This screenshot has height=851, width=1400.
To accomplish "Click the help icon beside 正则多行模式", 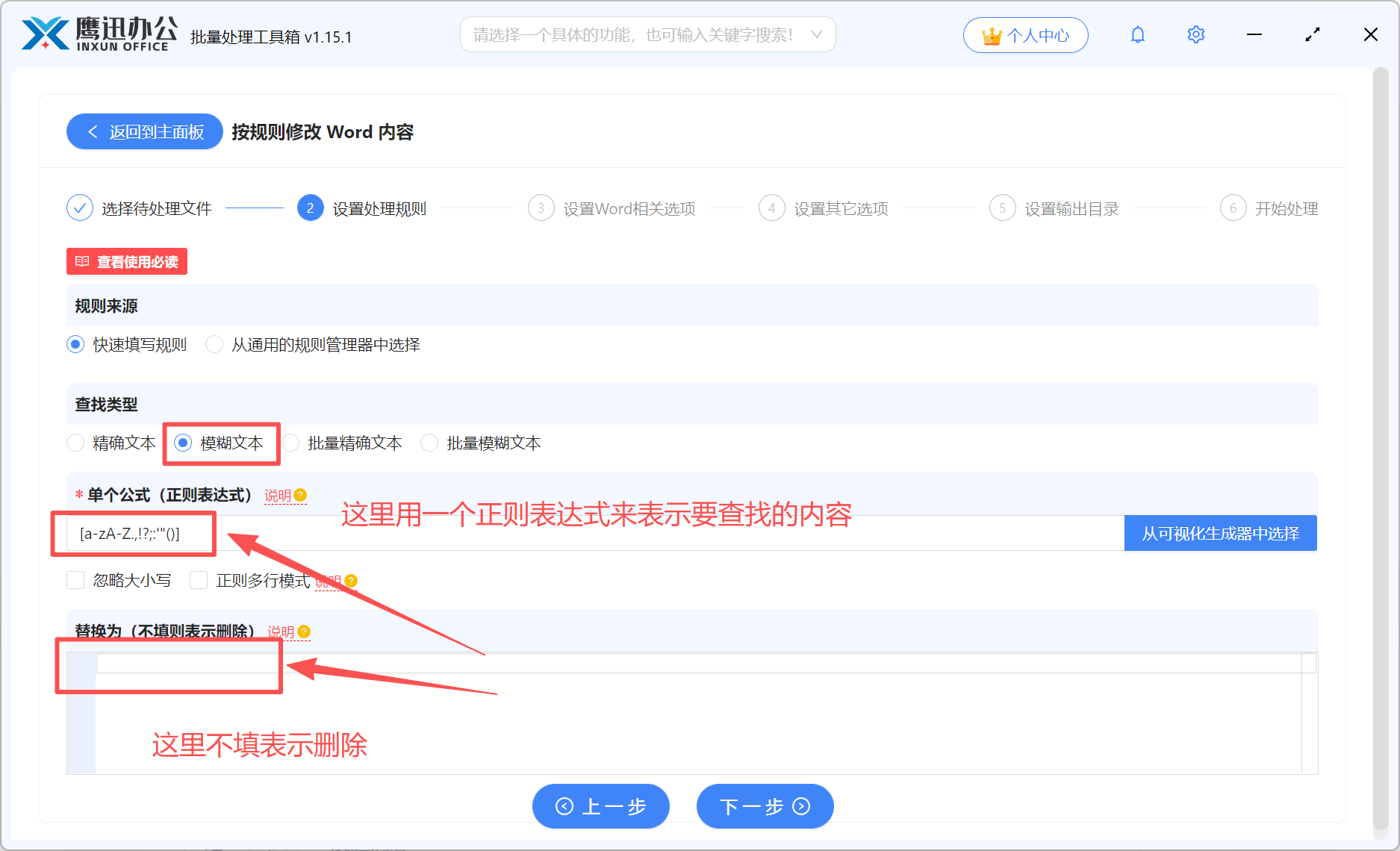I will click(351, 581).
